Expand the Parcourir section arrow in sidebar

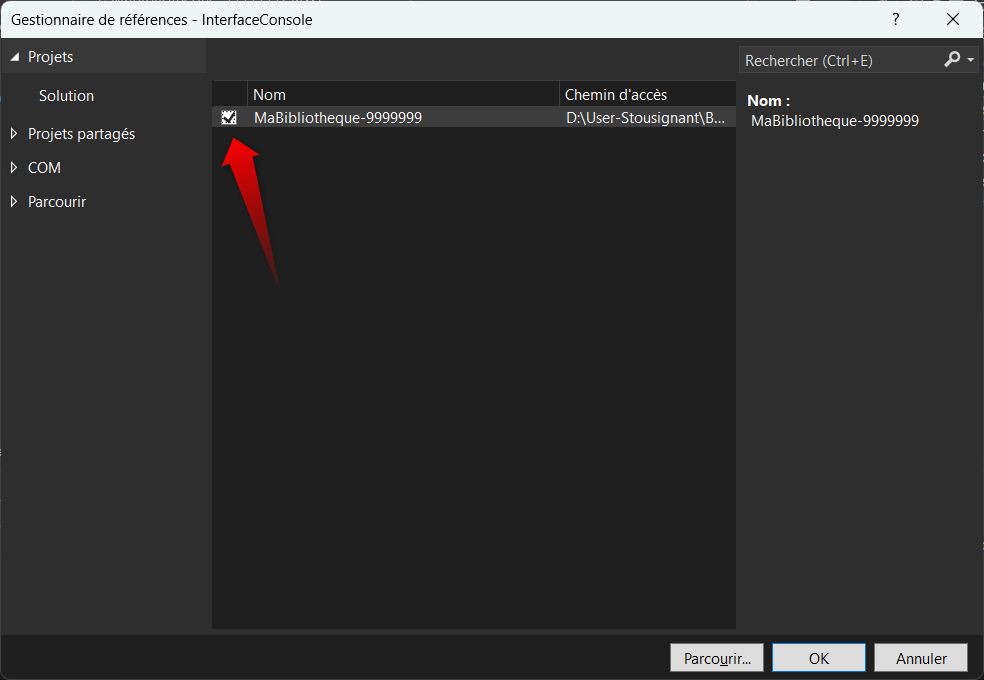coord(14,202)
